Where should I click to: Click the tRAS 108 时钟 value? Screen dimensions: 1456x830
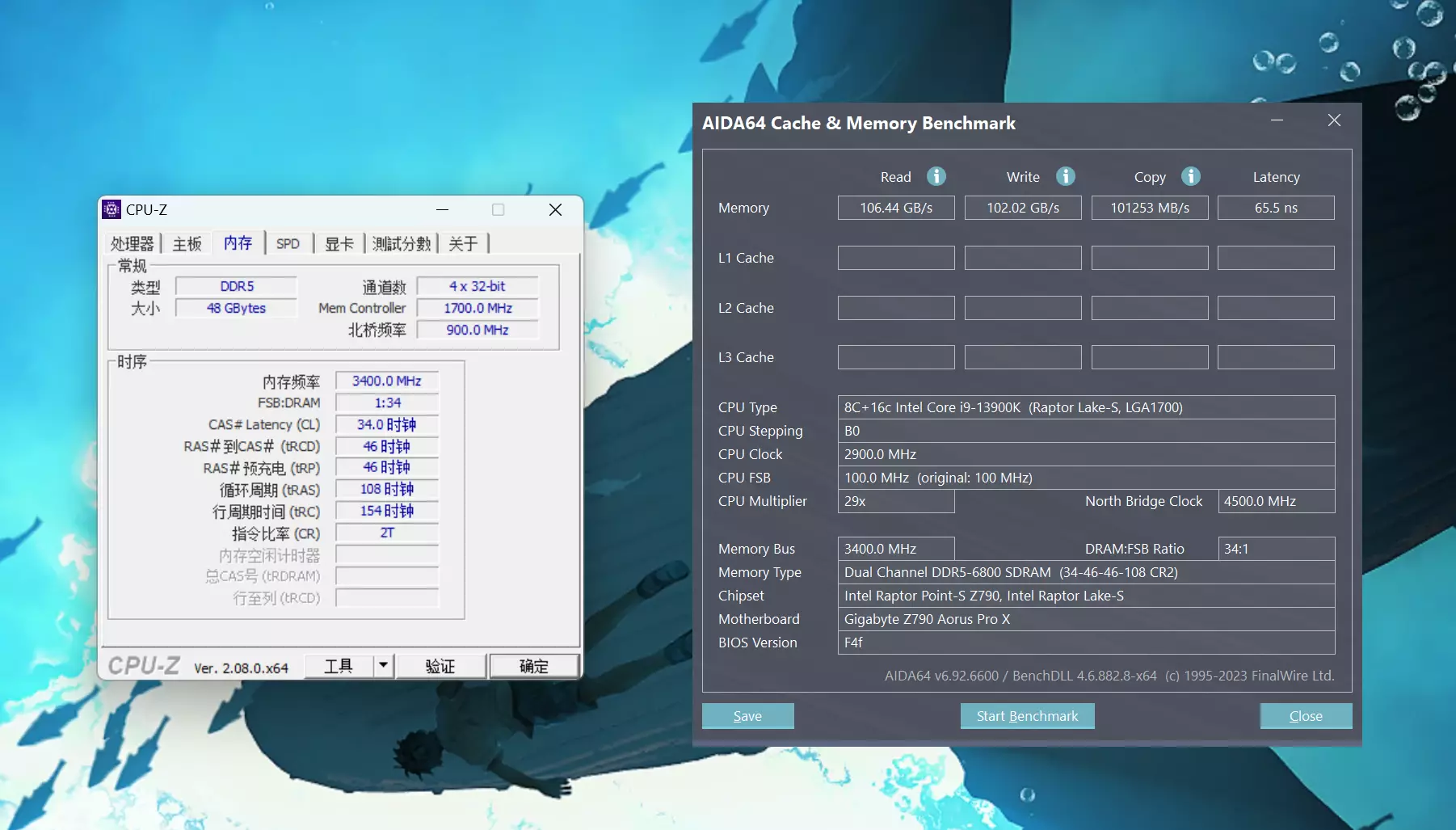click(x=387, y=489)
